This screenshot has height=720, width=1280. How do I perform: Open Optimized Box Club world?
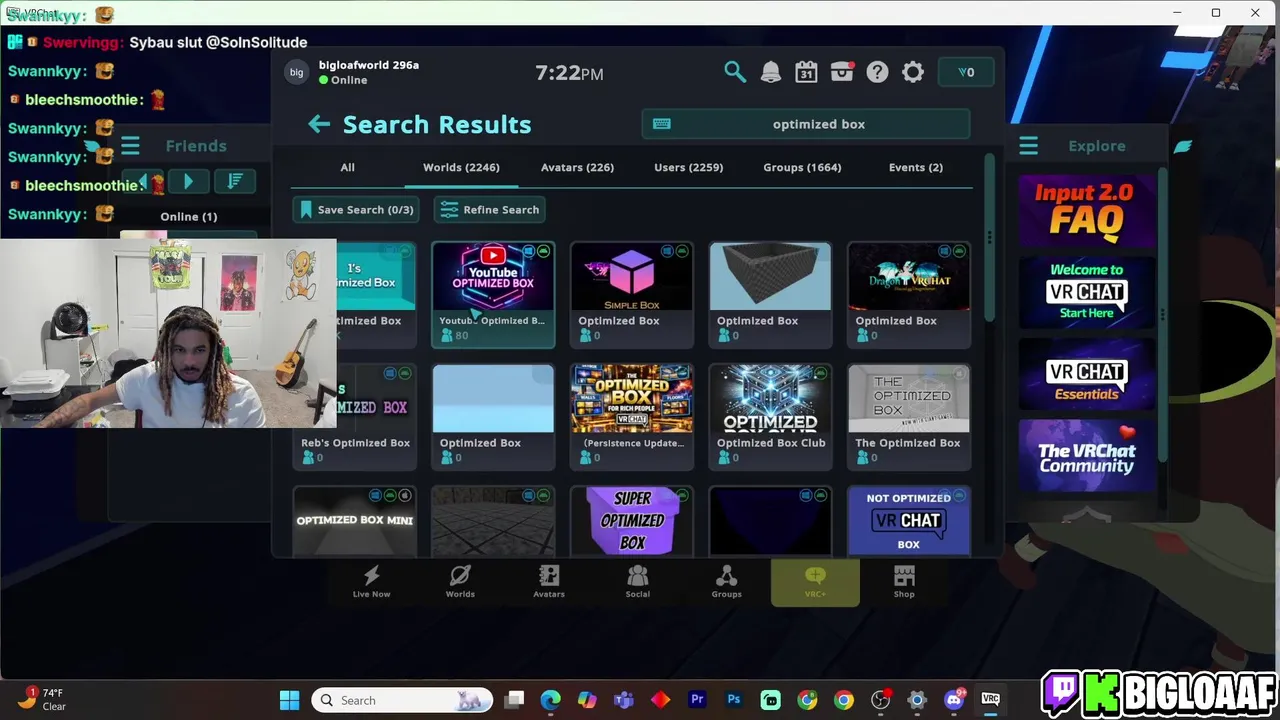(x=770, y=417)
